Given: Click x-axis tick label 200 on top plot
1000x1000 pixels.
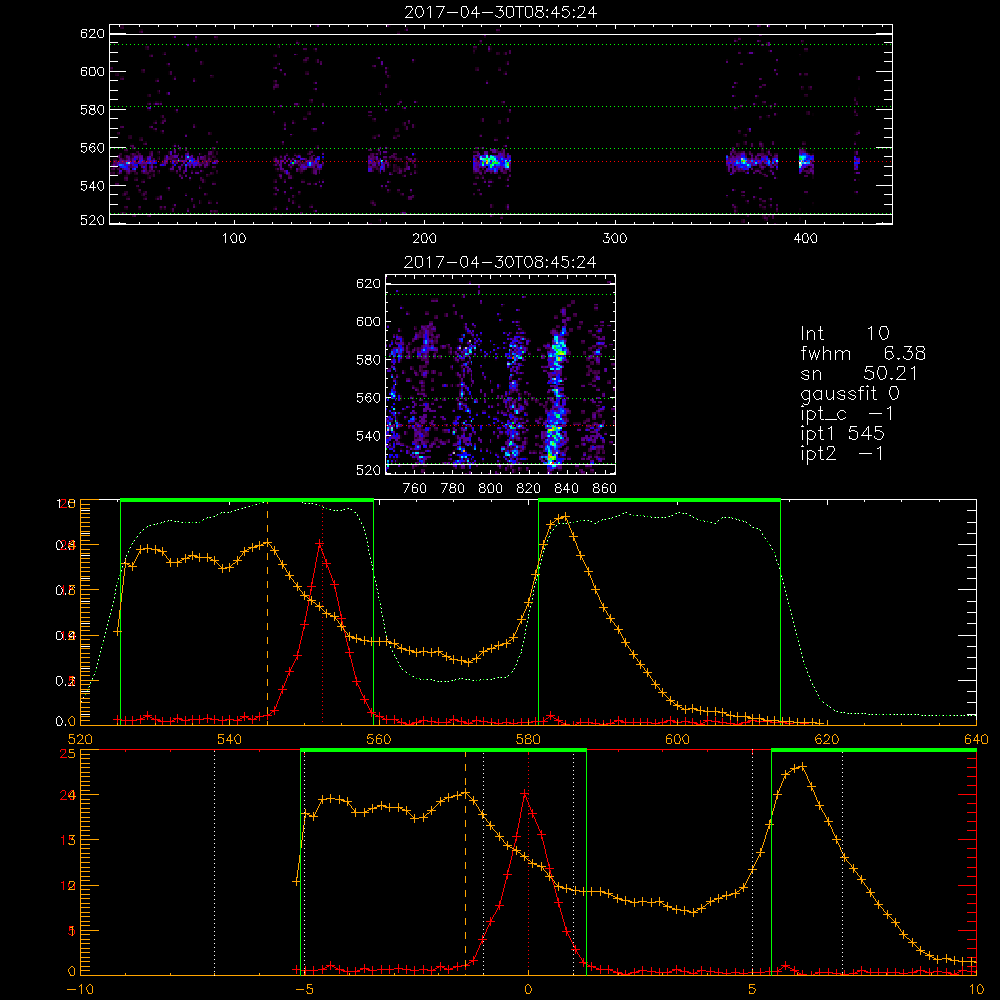Looking at the screenshot, I should pos(424,239).
